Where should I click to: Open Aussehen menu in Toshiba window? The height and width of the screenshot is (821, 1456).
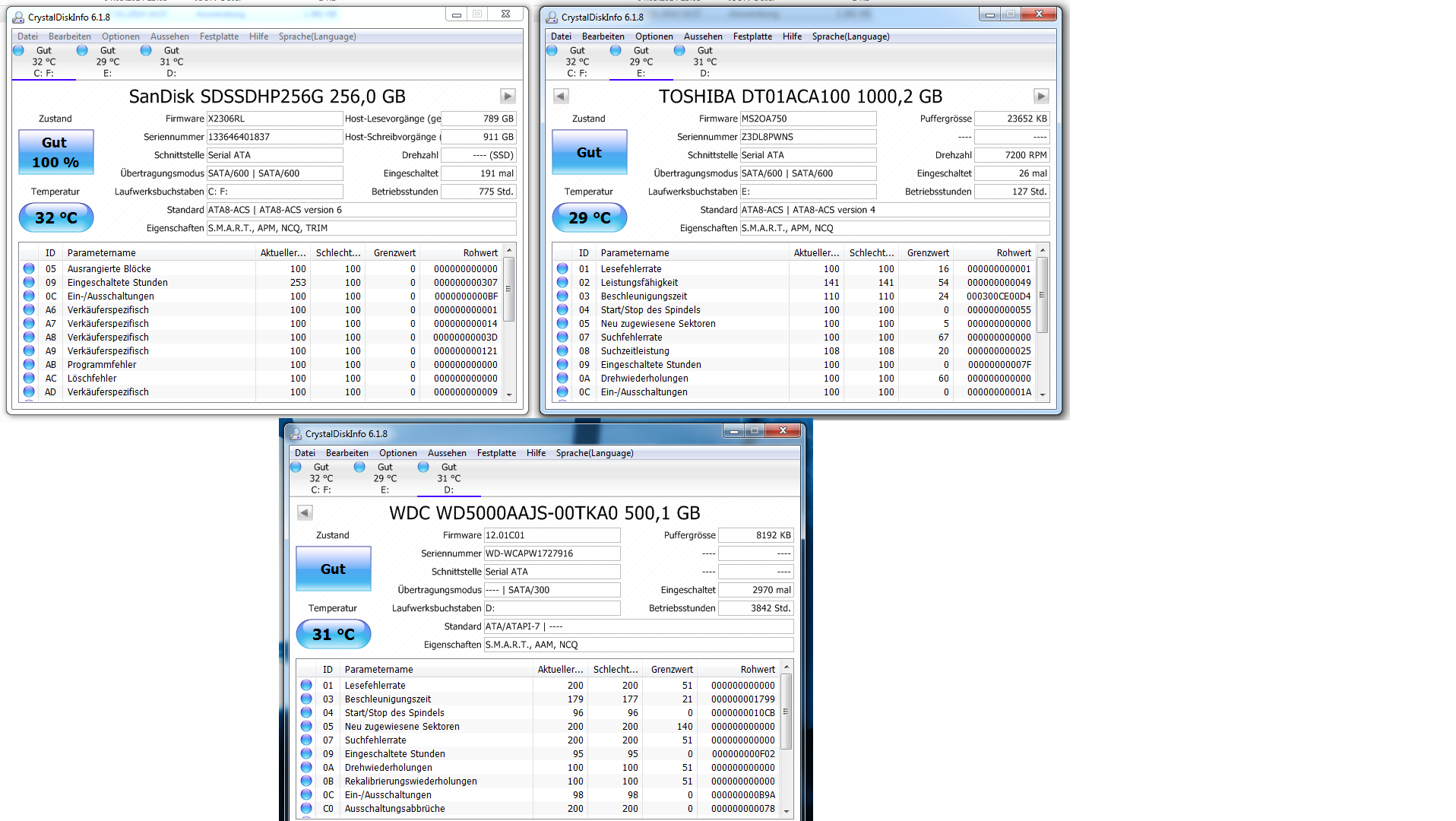(x=703, y=36)
